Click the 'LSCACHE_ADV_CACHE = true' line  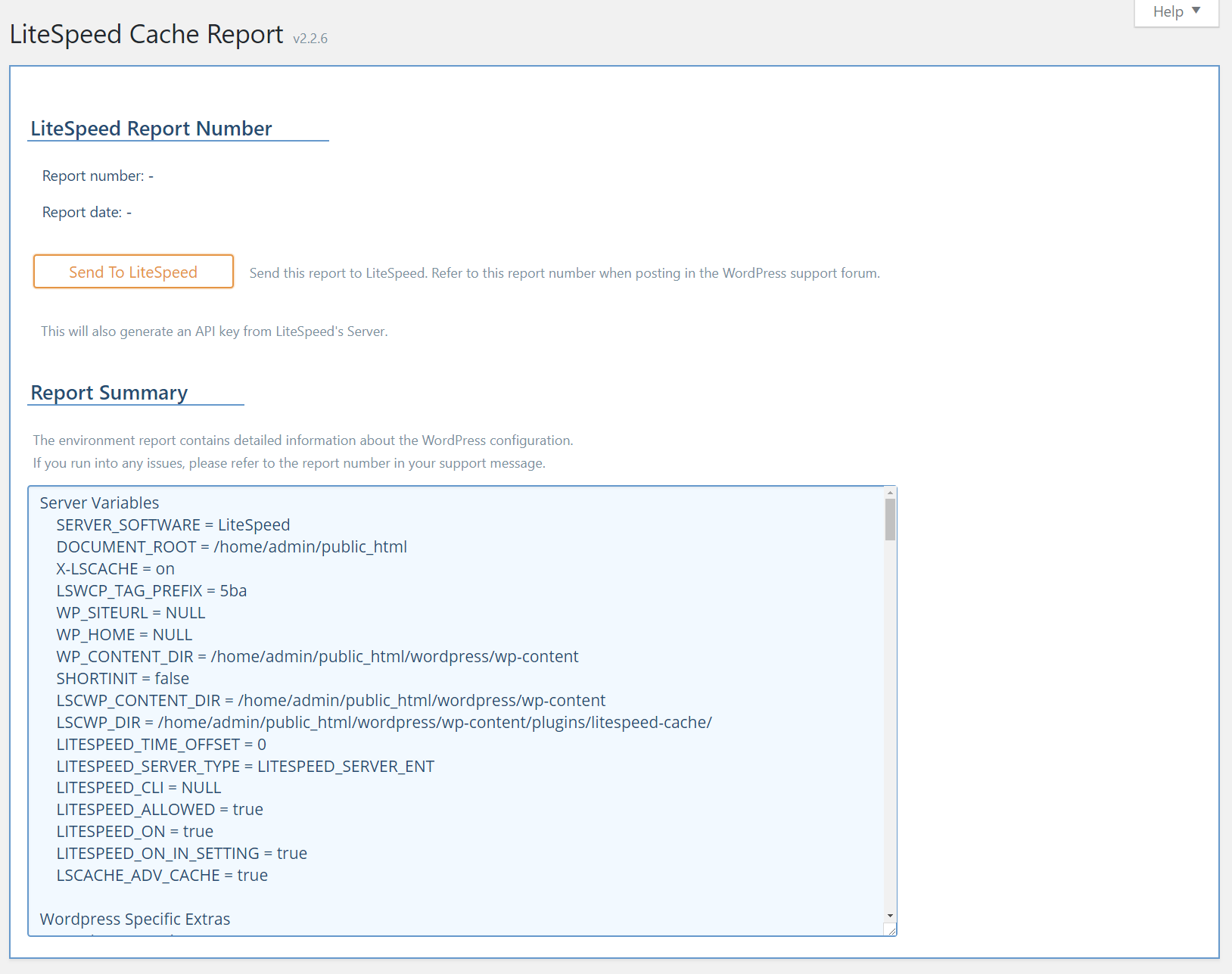click(162, 876)
